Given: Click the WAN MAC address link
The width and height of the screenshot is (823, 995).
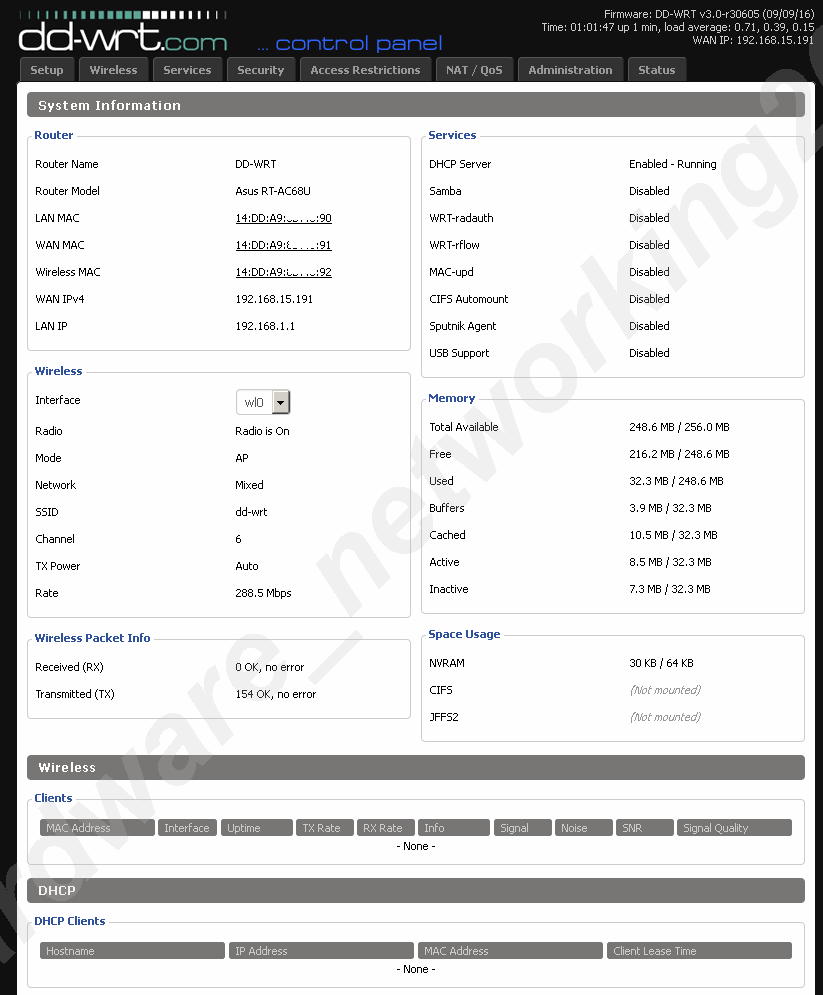Looking at the screenshot, I should coord(283,245).
